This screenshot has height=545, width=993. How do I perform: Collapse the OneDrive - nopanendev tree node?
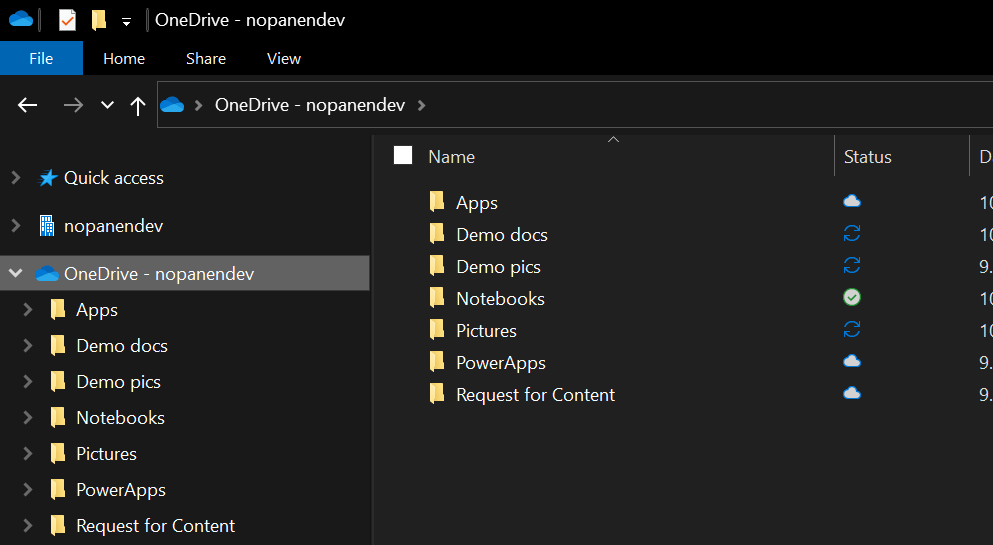tap(15, 273)
